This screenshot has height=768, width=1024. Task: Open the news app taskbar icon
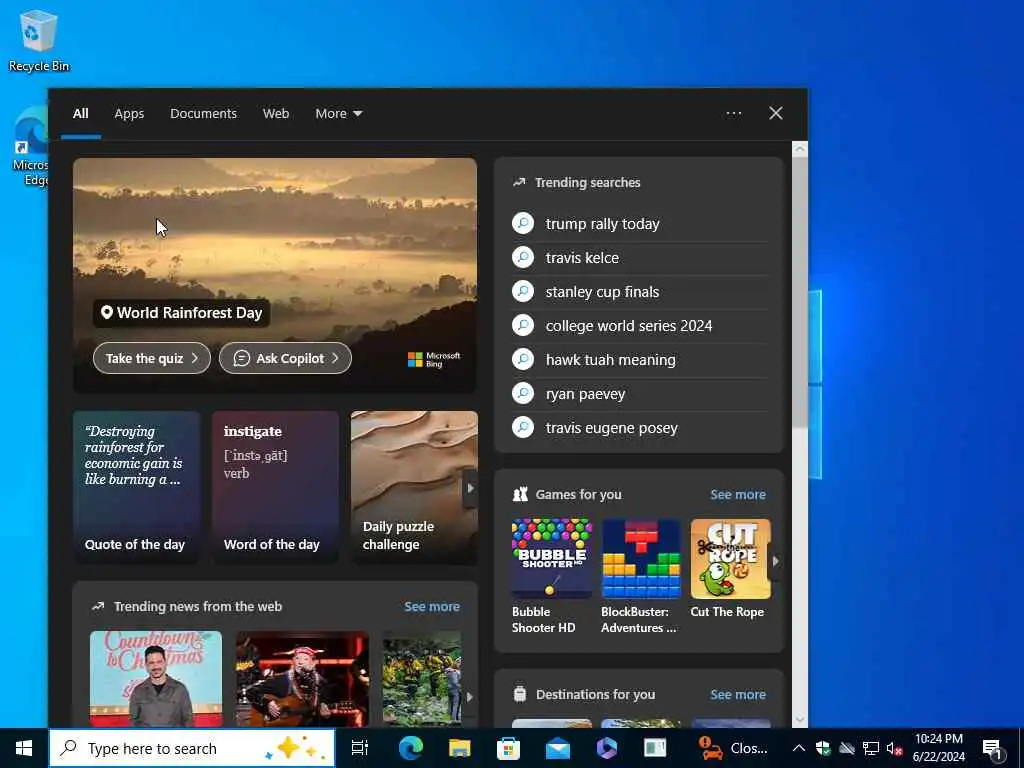pyautogui.click(x=655, y=748)
